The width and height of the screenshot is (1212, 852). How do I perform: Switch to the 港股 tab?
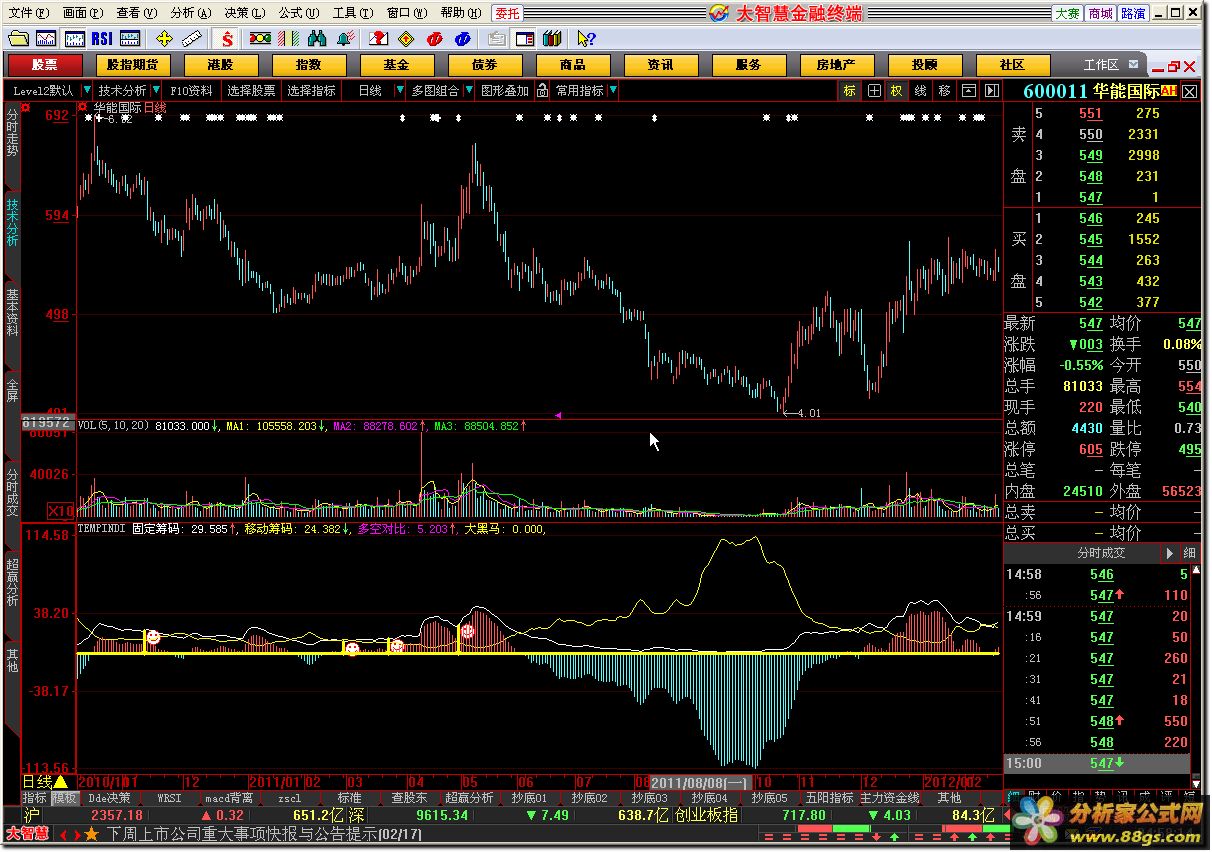[x=220, y=65]
